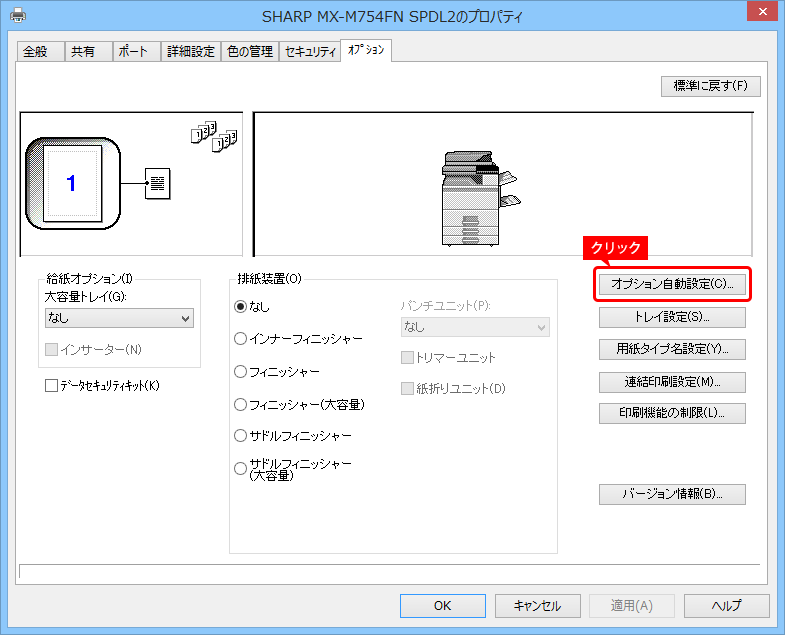The image size is (785, 635).
Task: Select the サドルフィニッシャー radio option
Action: (240, 436)
